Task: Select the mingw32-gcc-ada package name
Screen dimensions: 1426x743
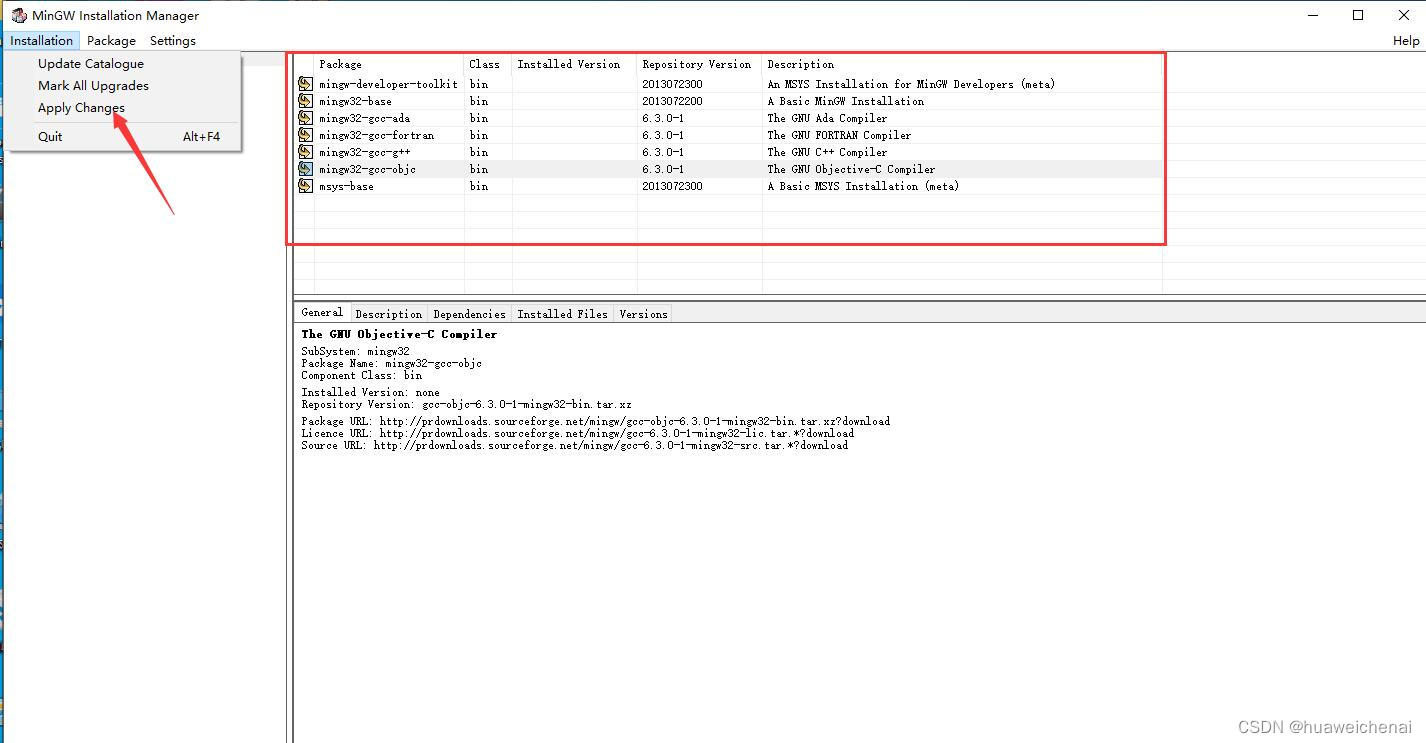Action: click(364, 118)
